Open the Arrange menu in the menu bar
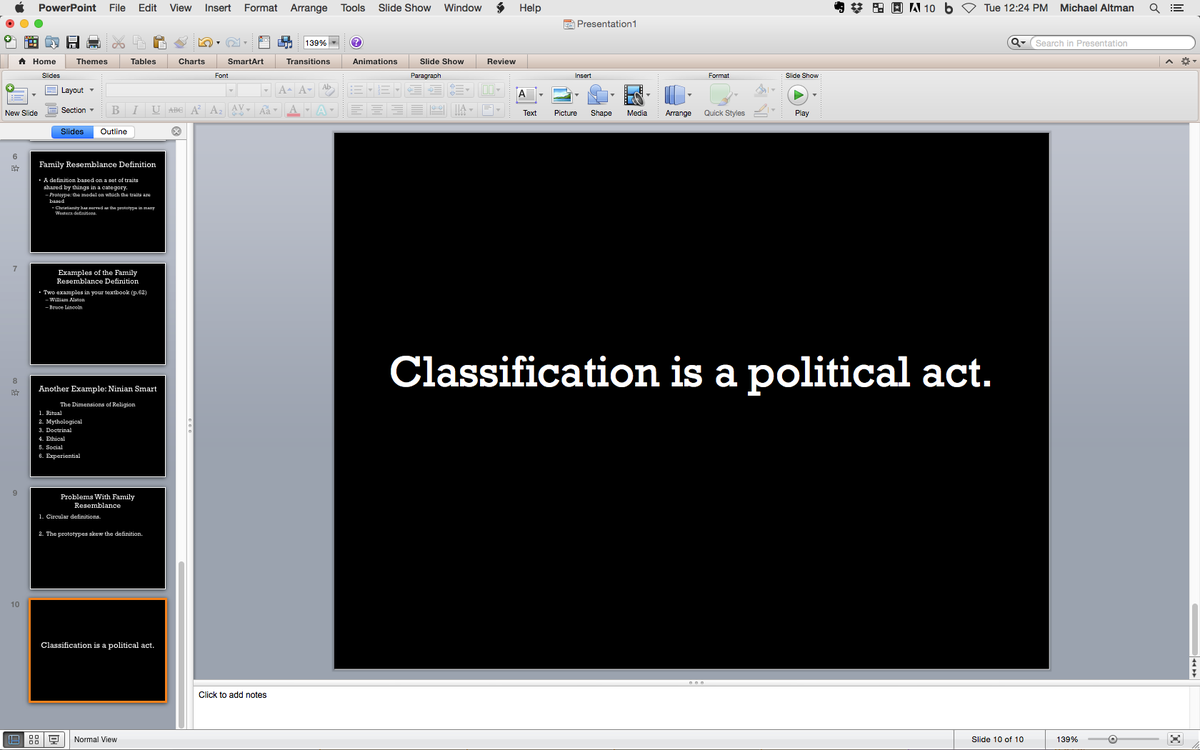This screenshot has width=1200, height=750. pyautogui.click(x=309, y=8)
